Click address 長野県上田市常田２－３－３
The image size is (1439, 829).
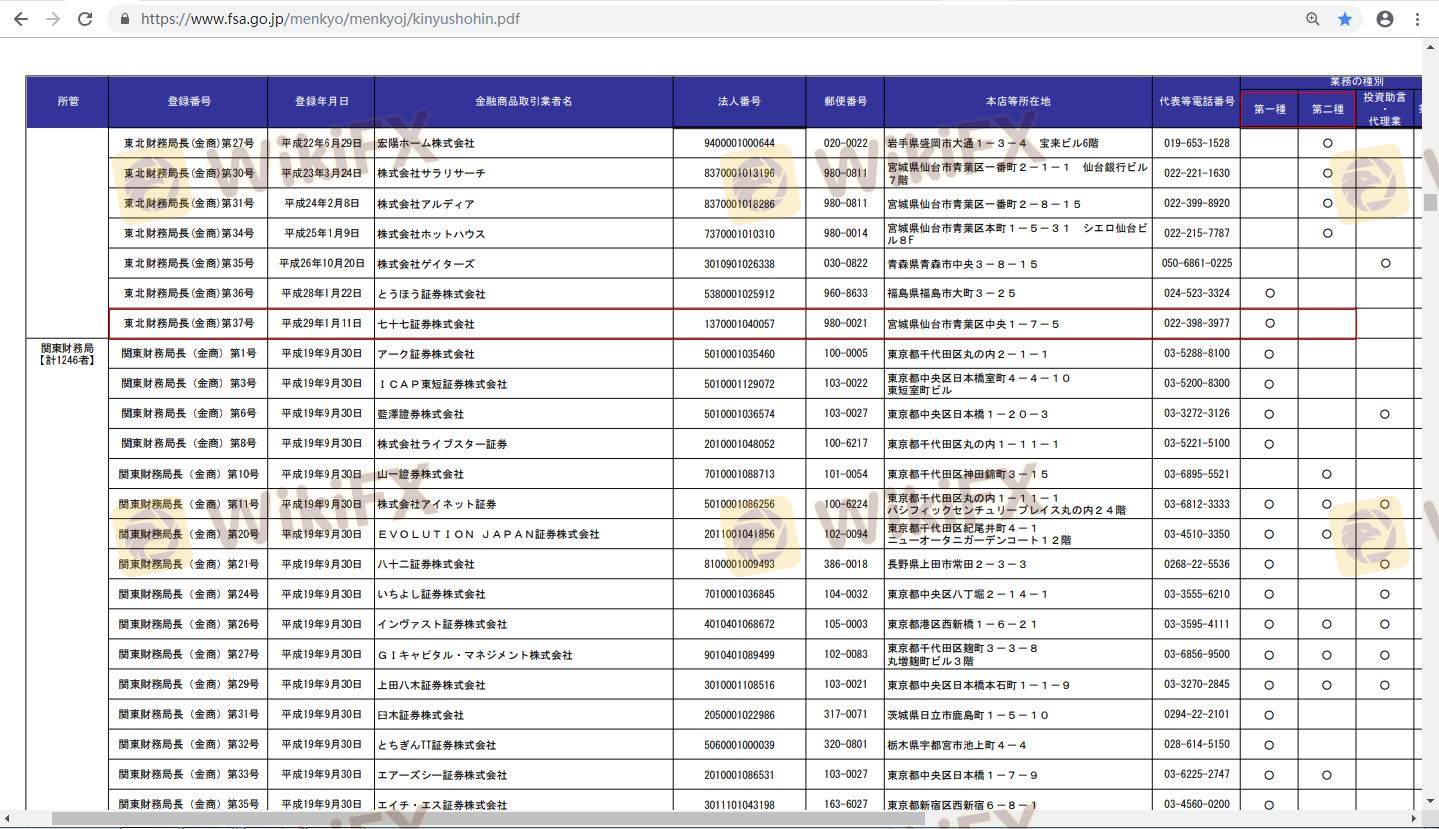pos(957,564)
